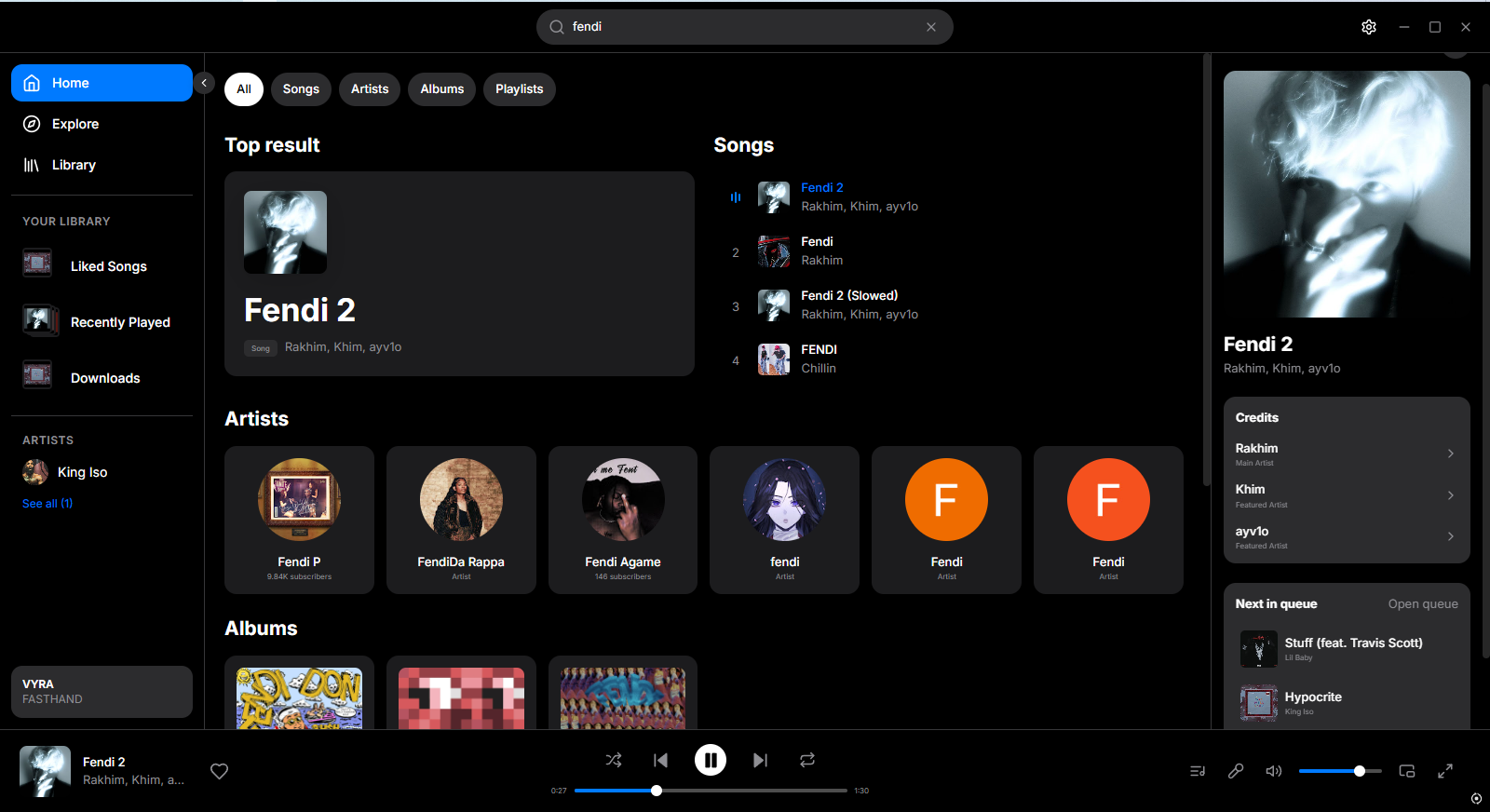Viewport: 1490px width, 812px height.
Task: Click the heart icon to like Fendi 2
Action: (220, 771)
